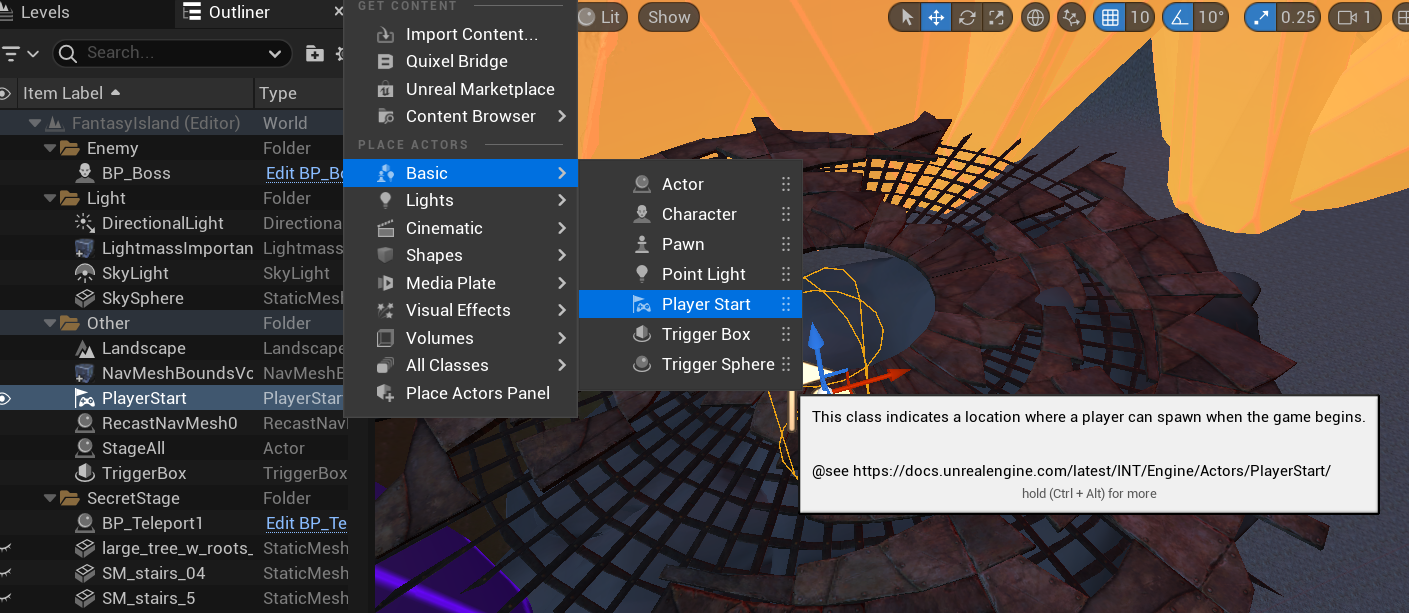
Task: Choose Player Start from the Basic submenu
Action: [x=706, y=304]
